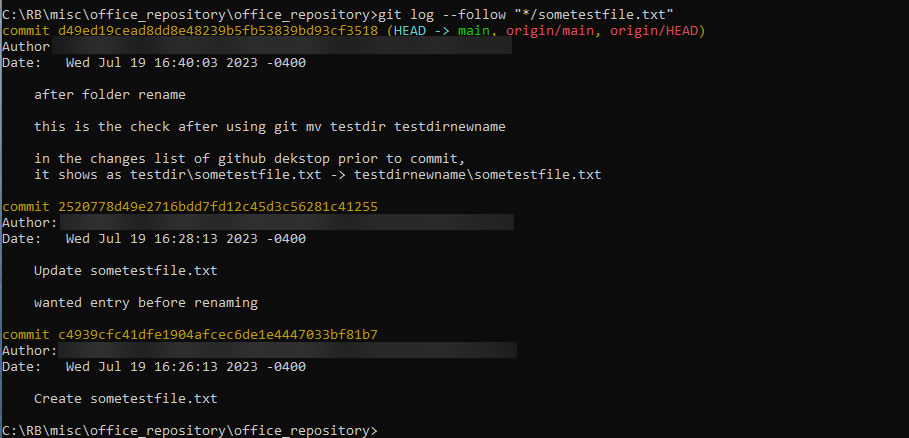Click the commit hash starting with d49ed19
The width and height of the screenshot is (909, 438).
coord(214,31)
